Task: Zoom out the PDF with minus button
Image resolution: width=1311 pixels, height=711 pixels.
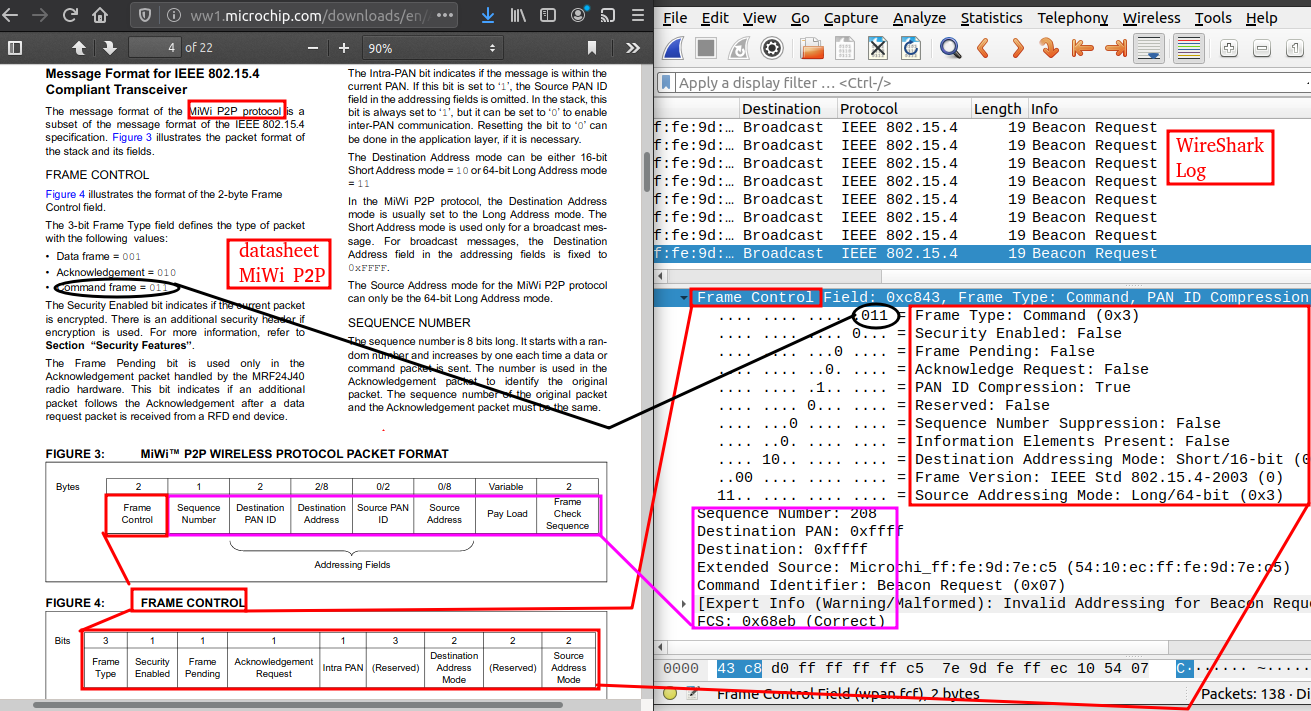Action: coord(313,48)
